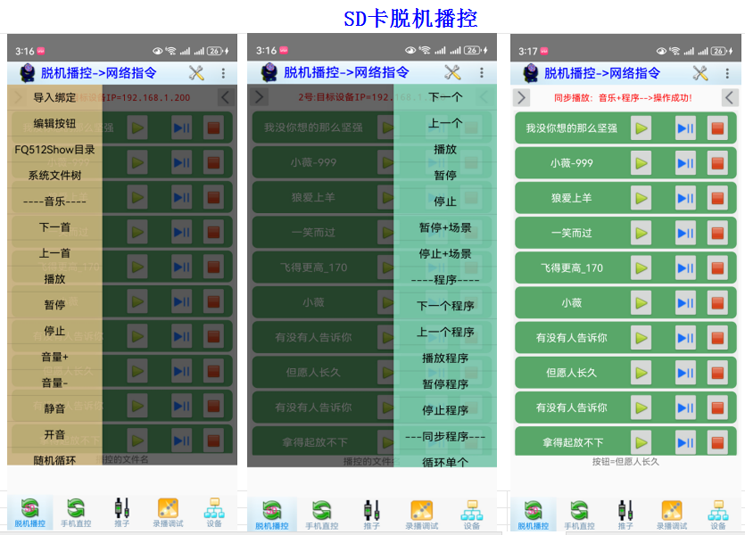Stop '飞得更高_170' on the rightmost phone screen
The width and height of the screenshot is (745, 535).
click(x=717, y=268)
